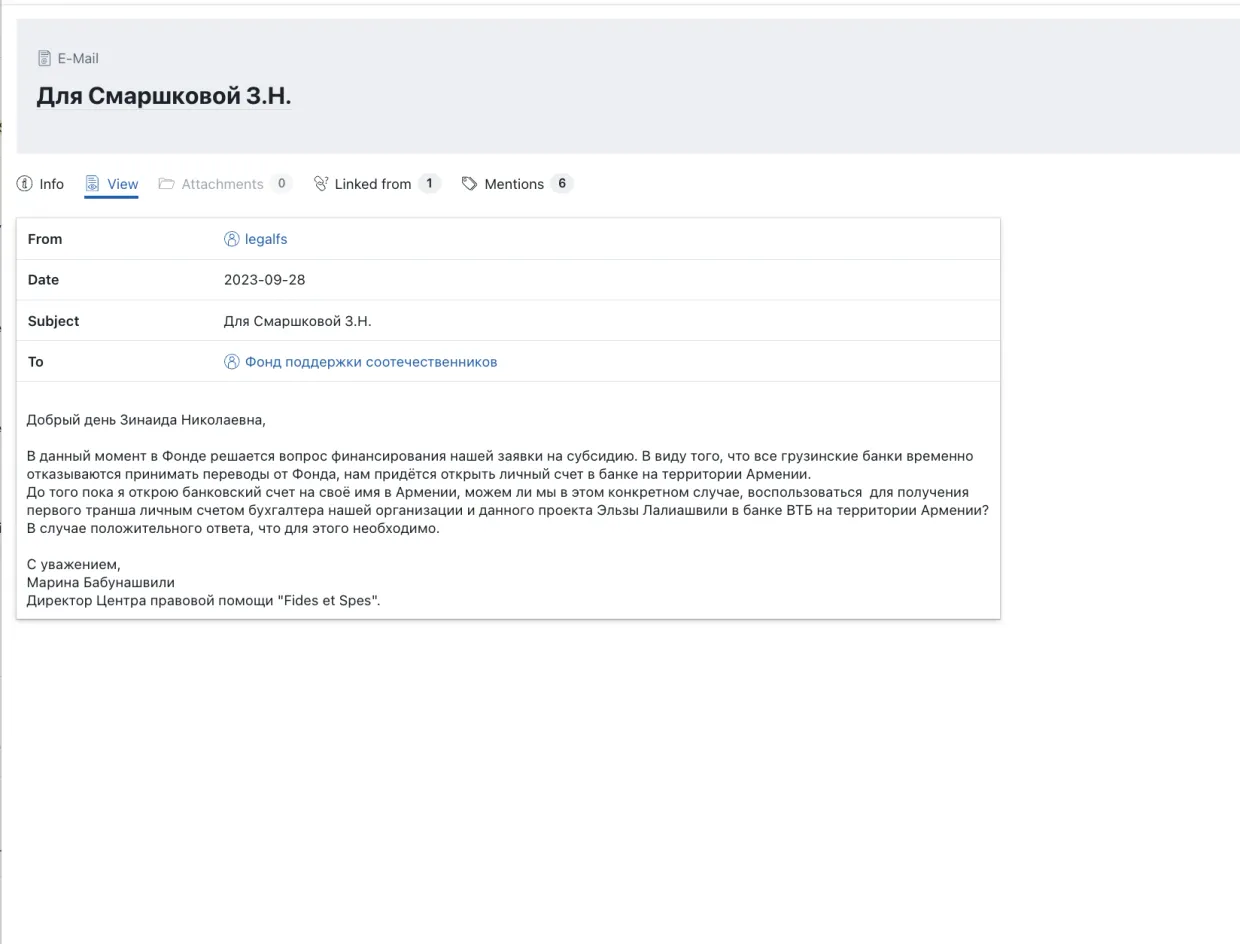Open the legalfs sender link

click(x=266, y=239)
